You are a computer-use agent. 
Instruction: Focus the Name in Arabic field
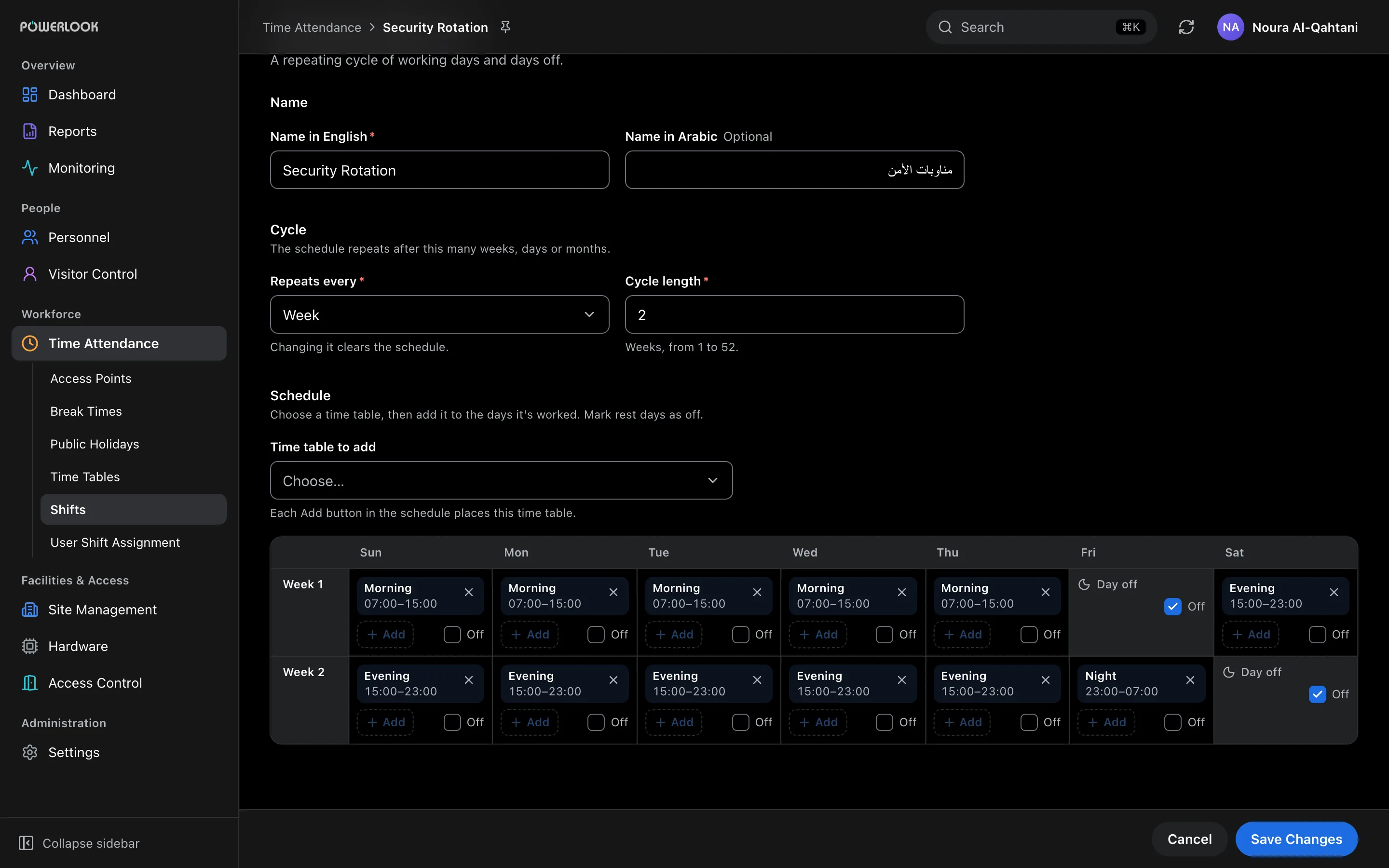[x=794, y=170]
